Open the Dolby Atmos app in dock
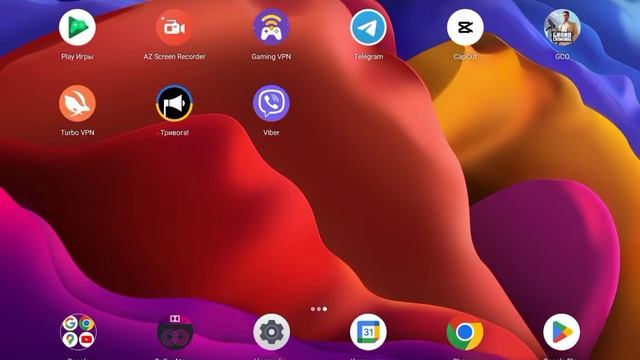The image size is (640, 360). [175, 332]
